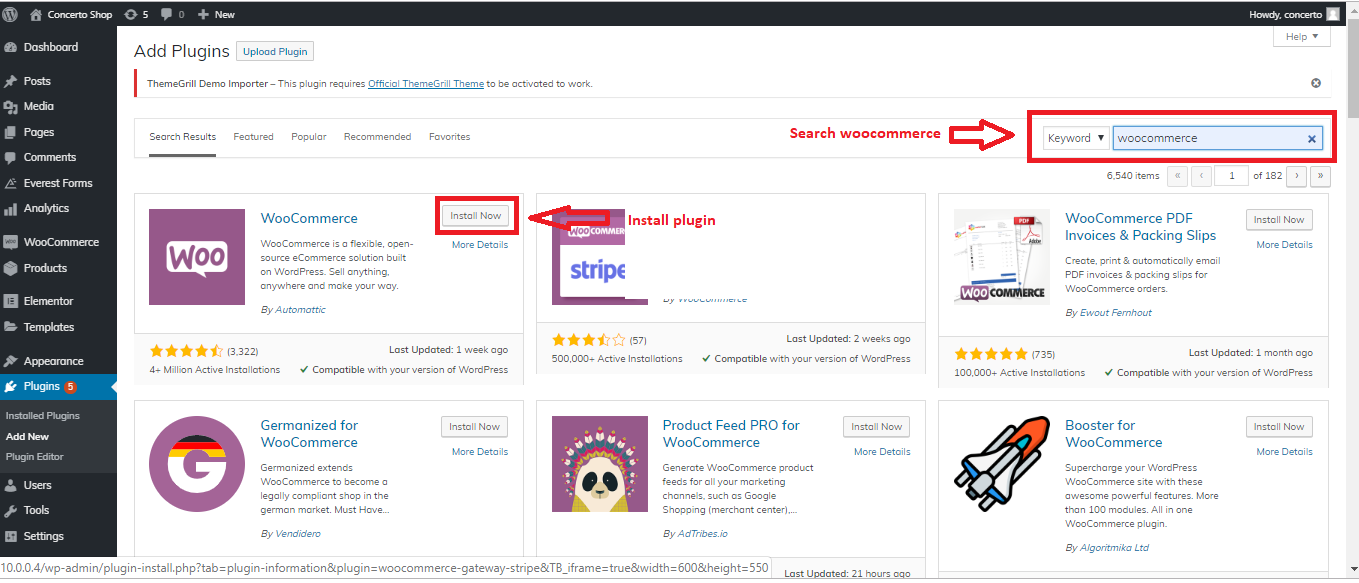1359x583 pixels.
Task: Switch to the Recommended tab
Action: 377,137
